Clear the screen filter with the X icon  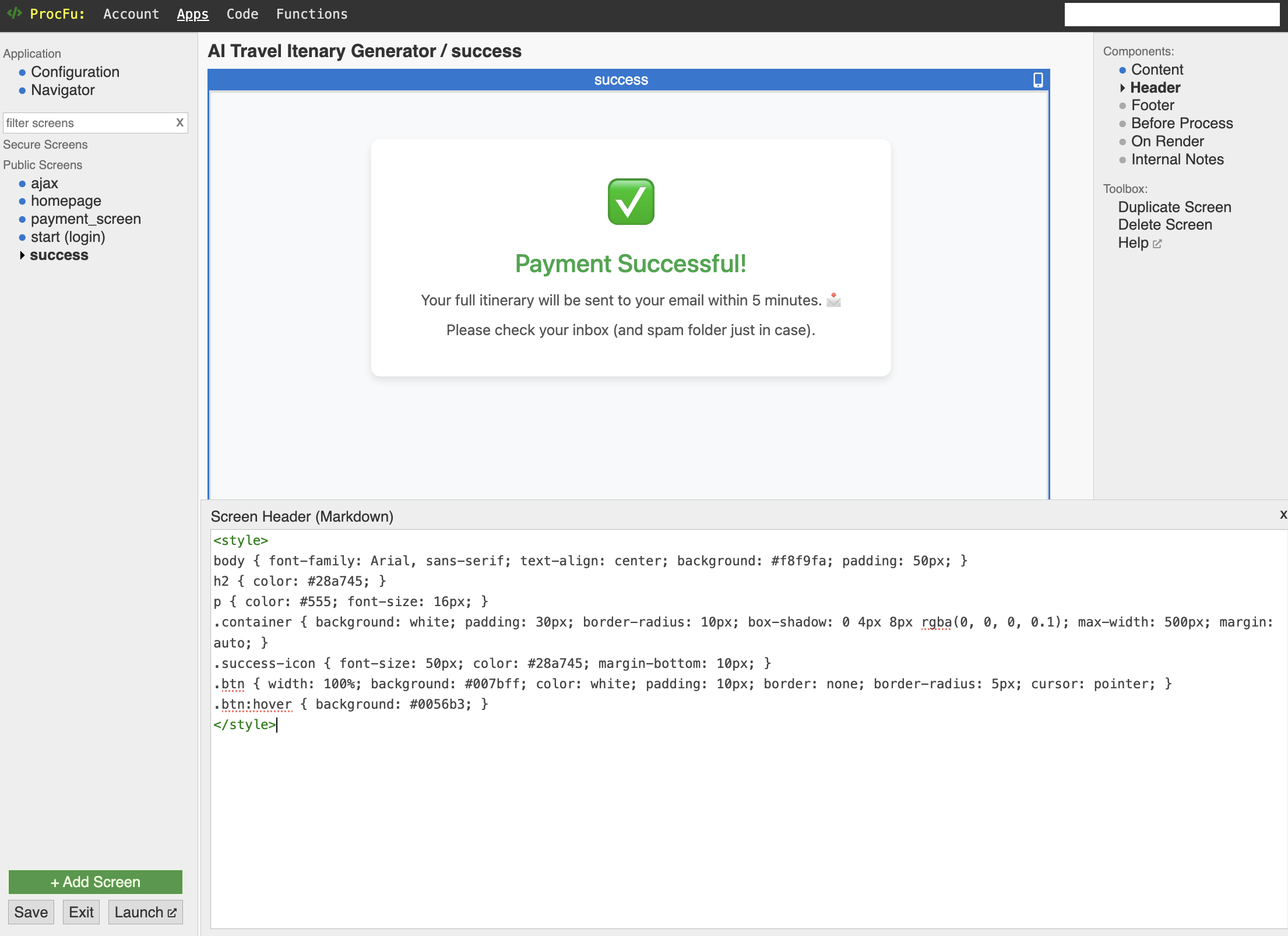click(179, 123)
